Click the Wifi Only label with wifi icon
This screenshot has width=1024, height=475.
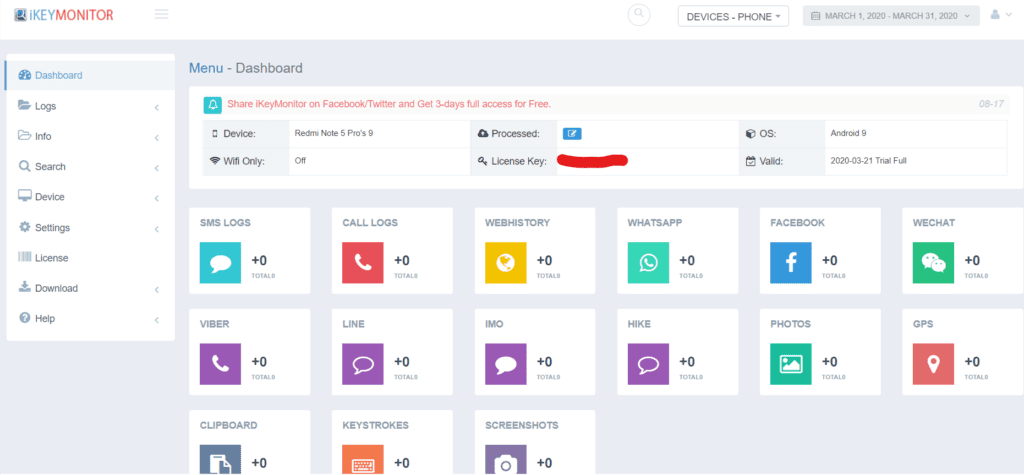click(237, 161)
